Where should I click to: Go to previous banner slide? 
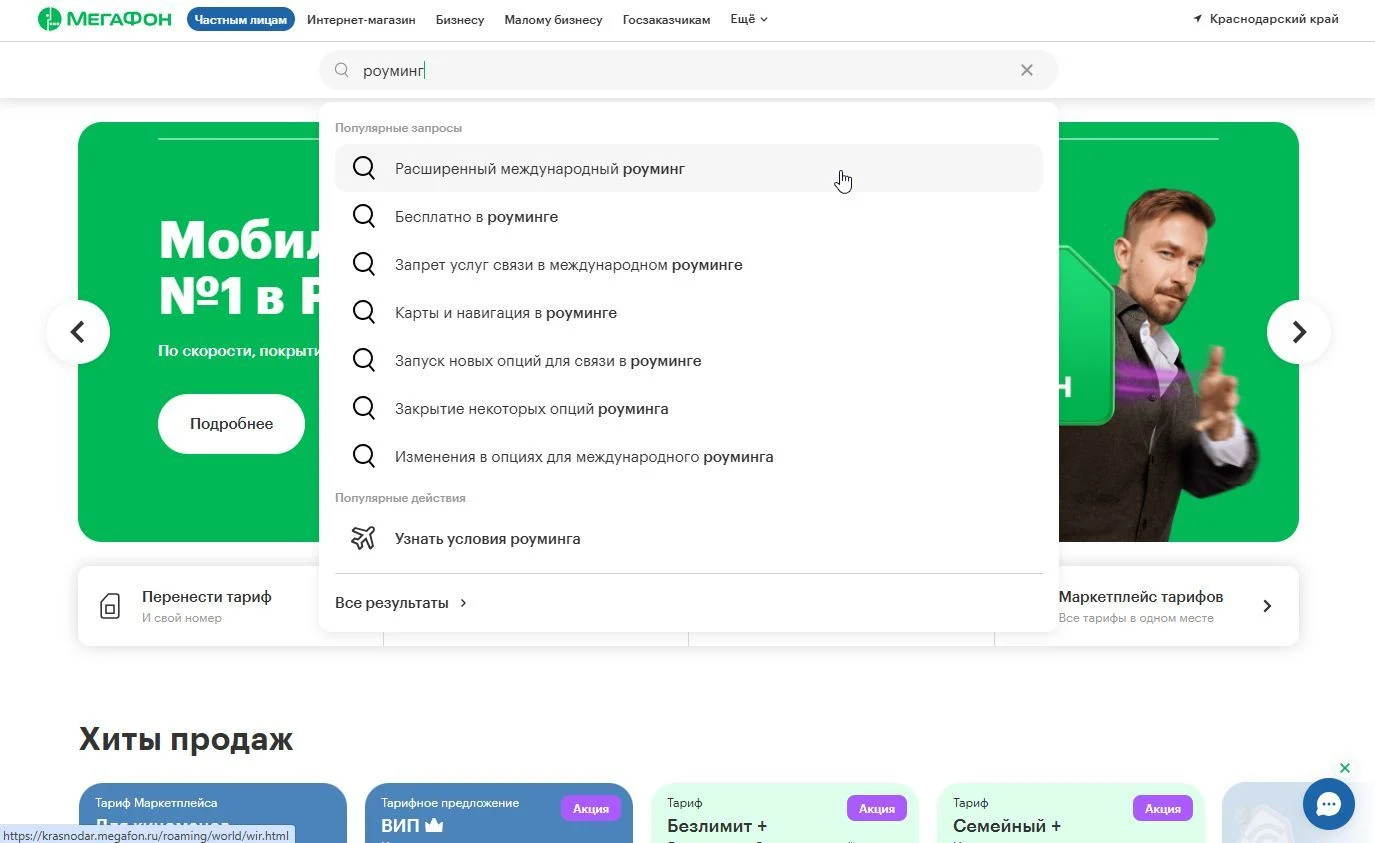[78, 332]
